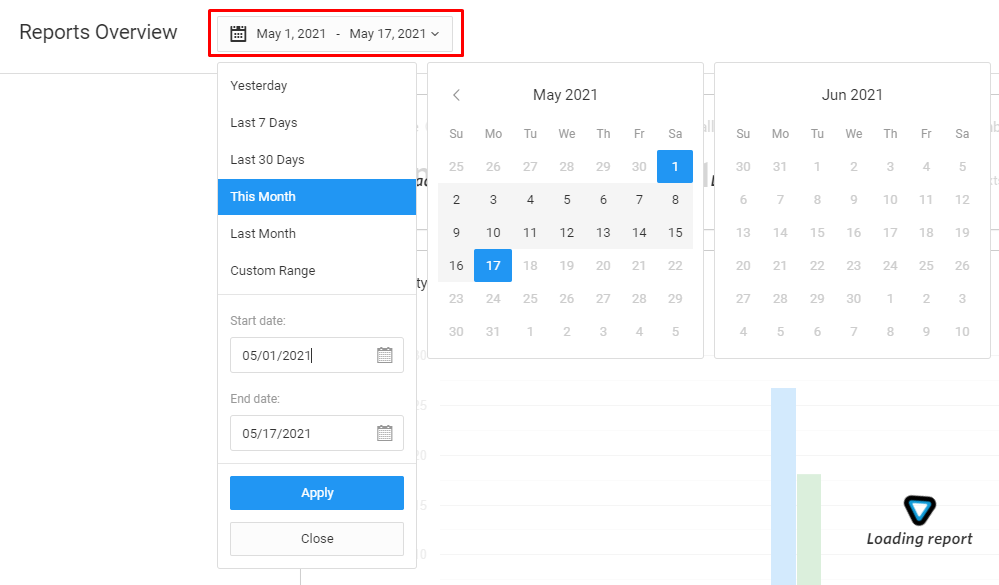Select This Month preset

pyautogui.click(x=263, y=197)
